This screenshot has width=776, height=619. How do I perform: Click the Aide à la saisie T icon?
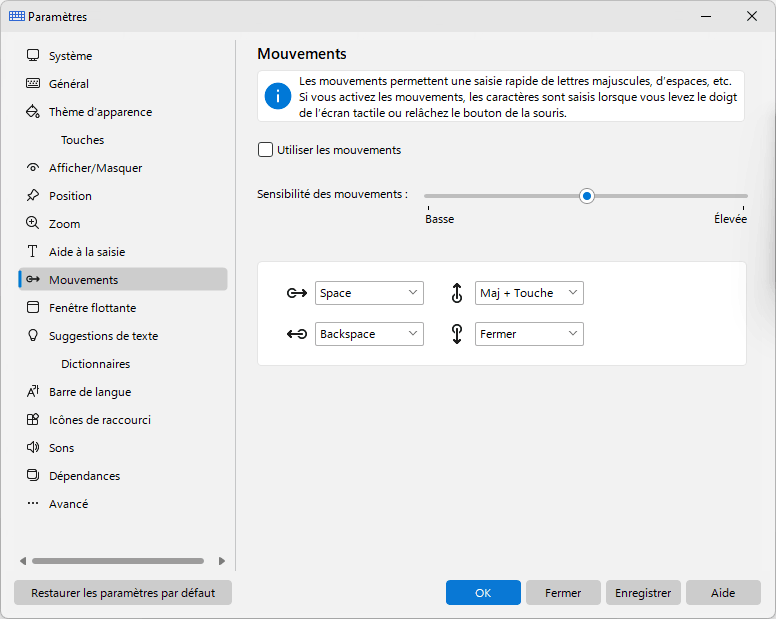click(33, 251)
